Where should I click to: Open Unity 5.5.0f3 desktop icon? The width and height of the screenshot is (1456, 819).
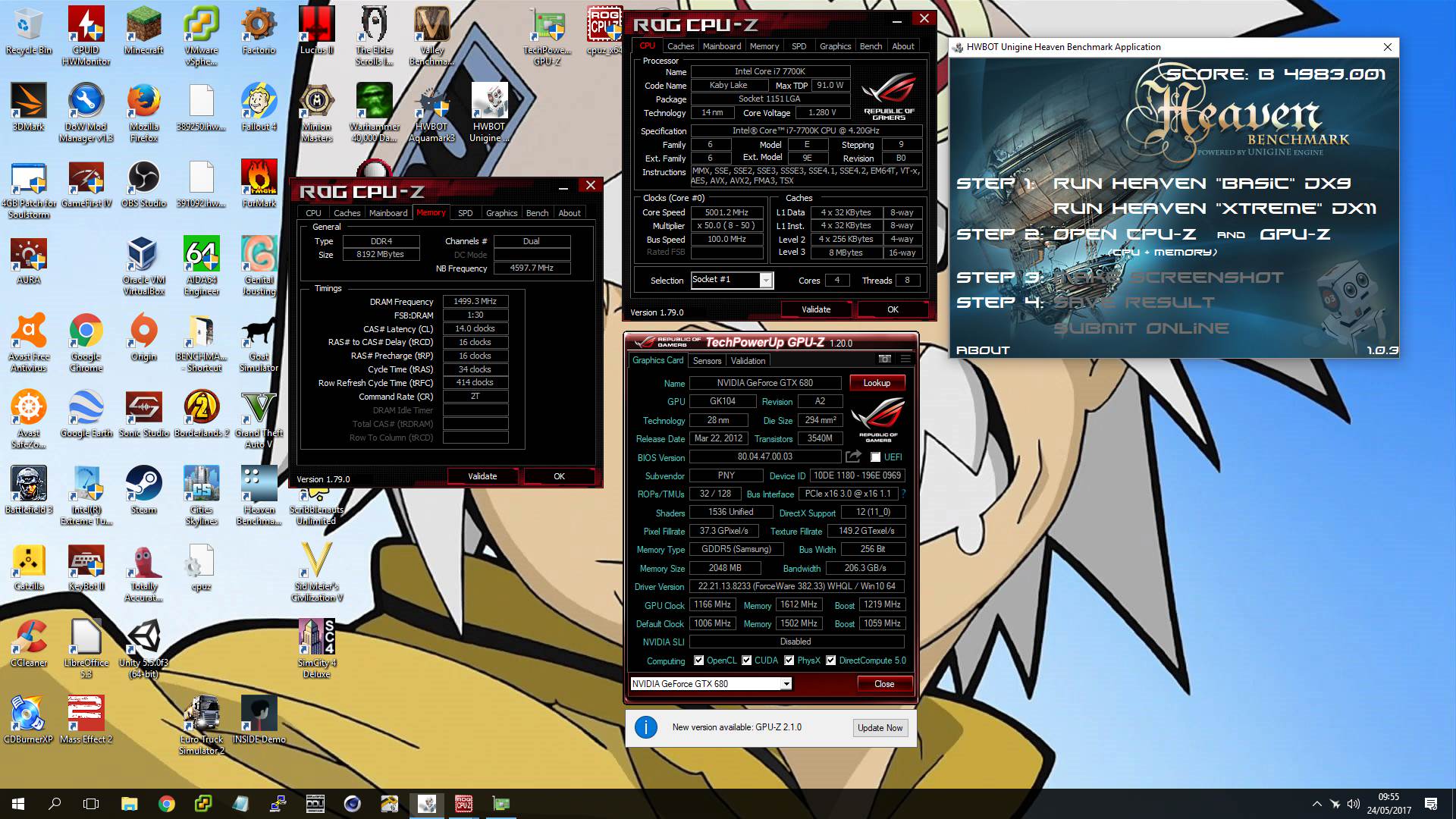click(143, 648)
